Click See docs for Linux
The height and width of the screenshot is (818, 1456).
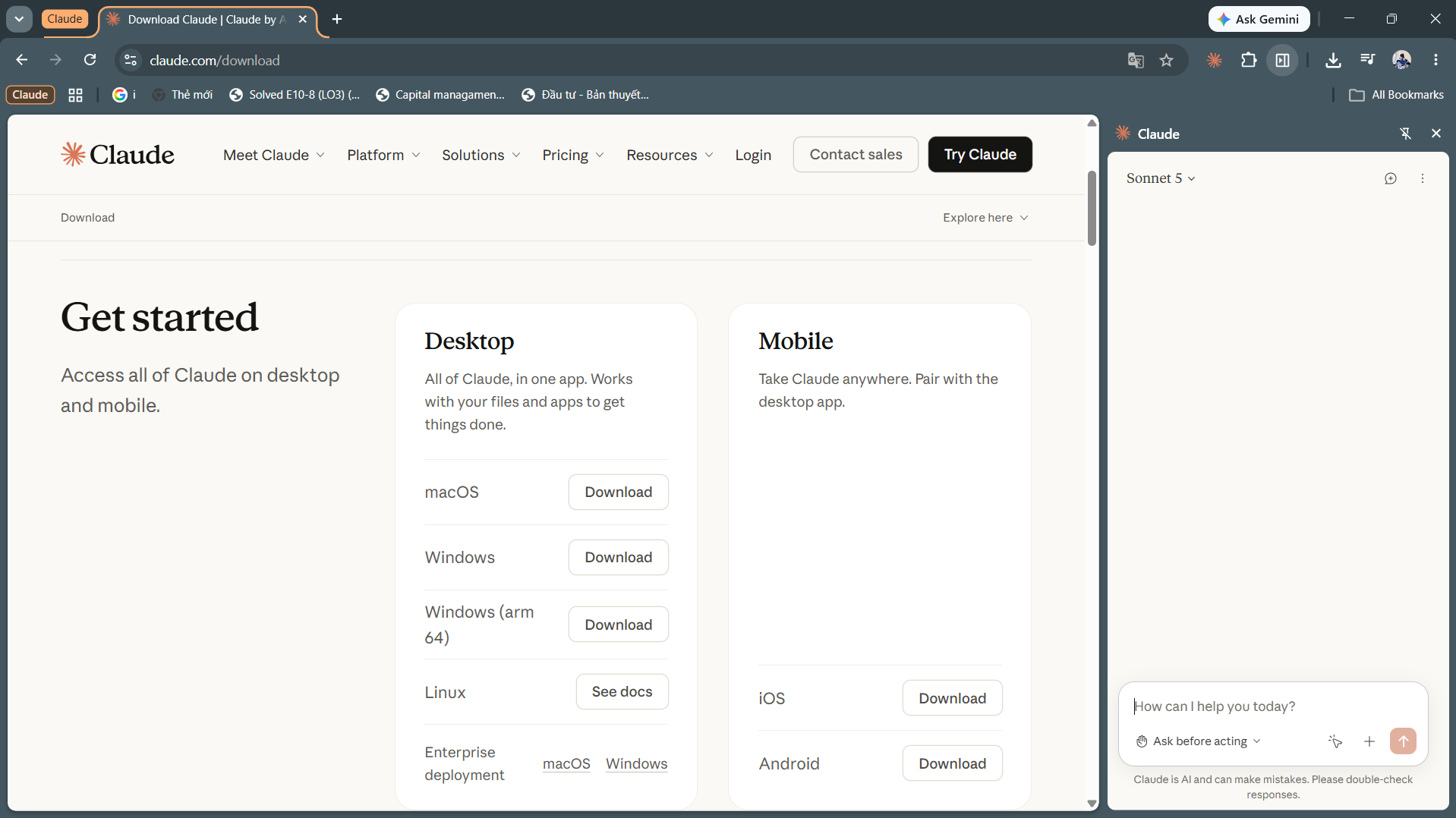pos(622,692)
